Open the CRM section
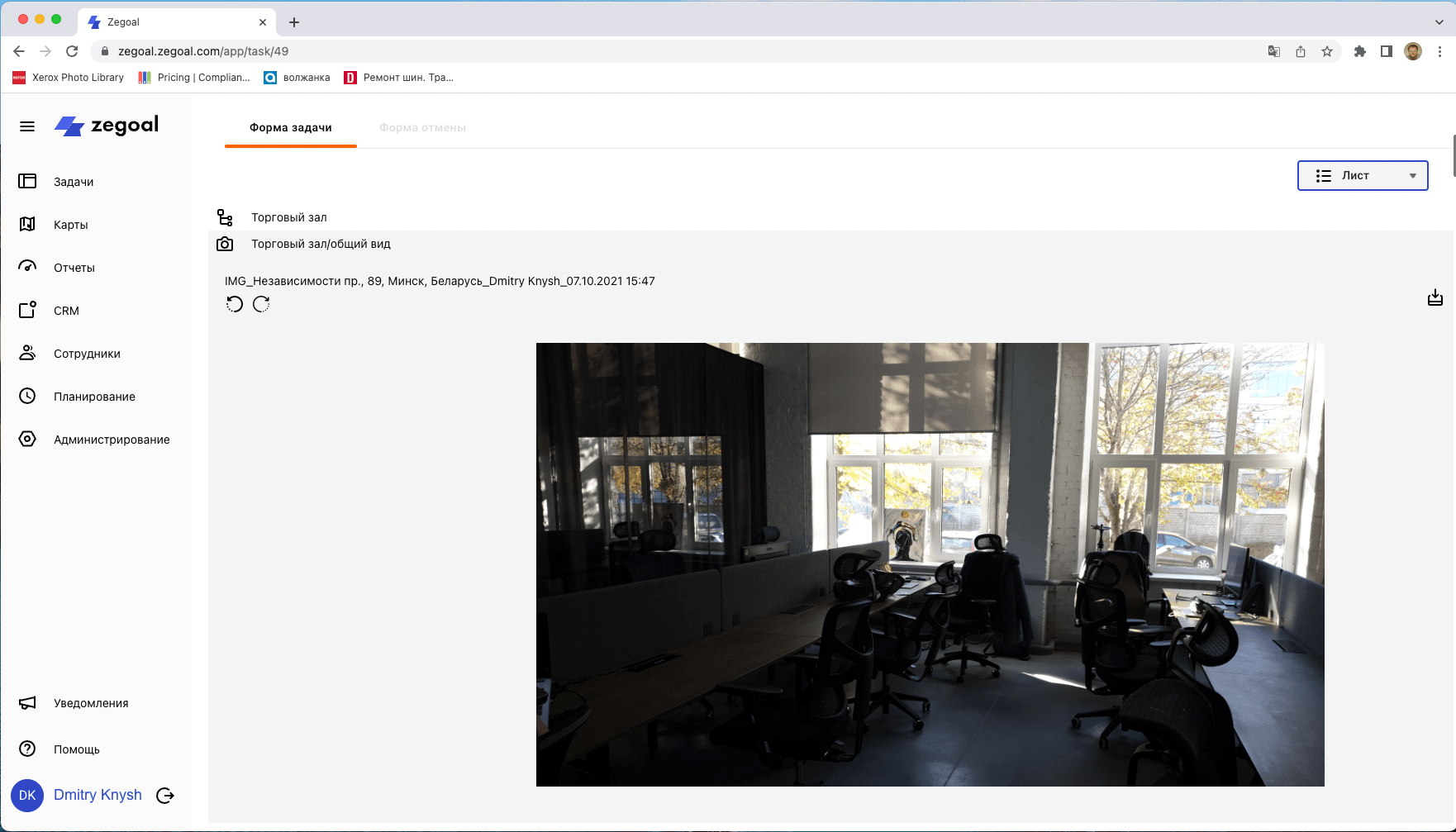The height and width of the screenshot is (832, 1456). pyautogui.click(x=66, y=311)
